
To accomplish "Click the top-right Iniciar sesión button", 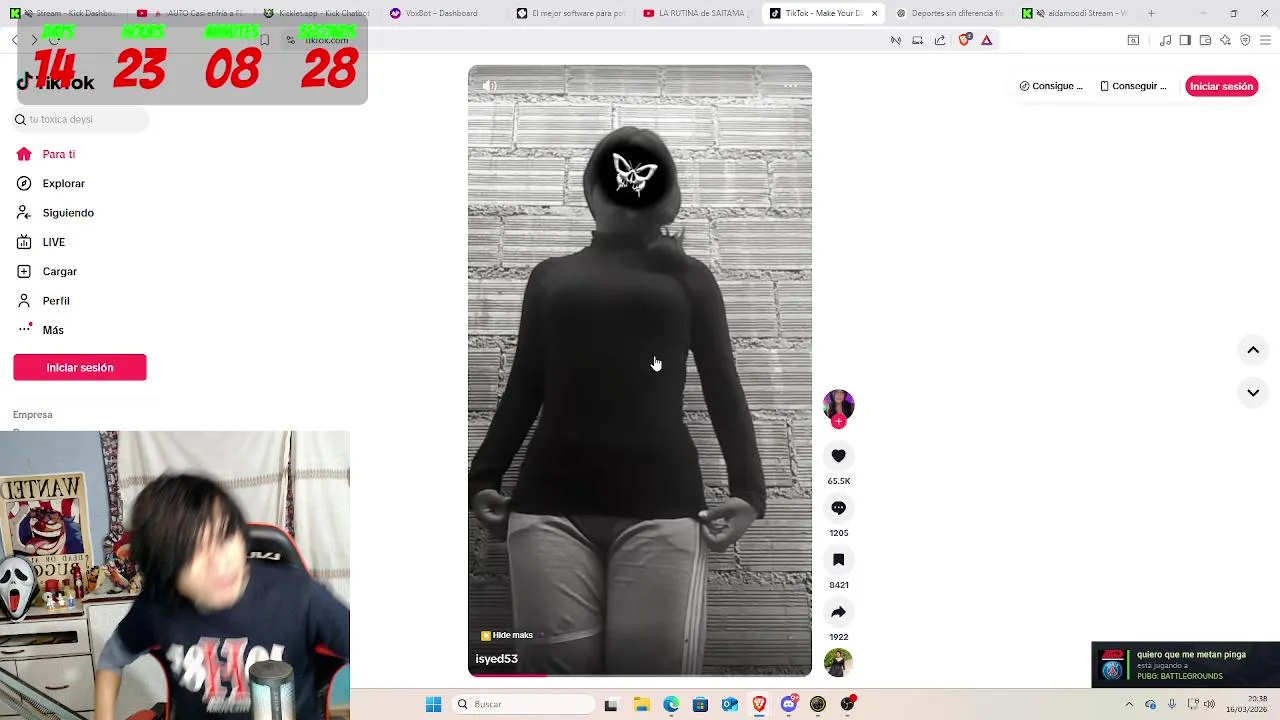I will pyautogui.click(x=1221, y=86).
